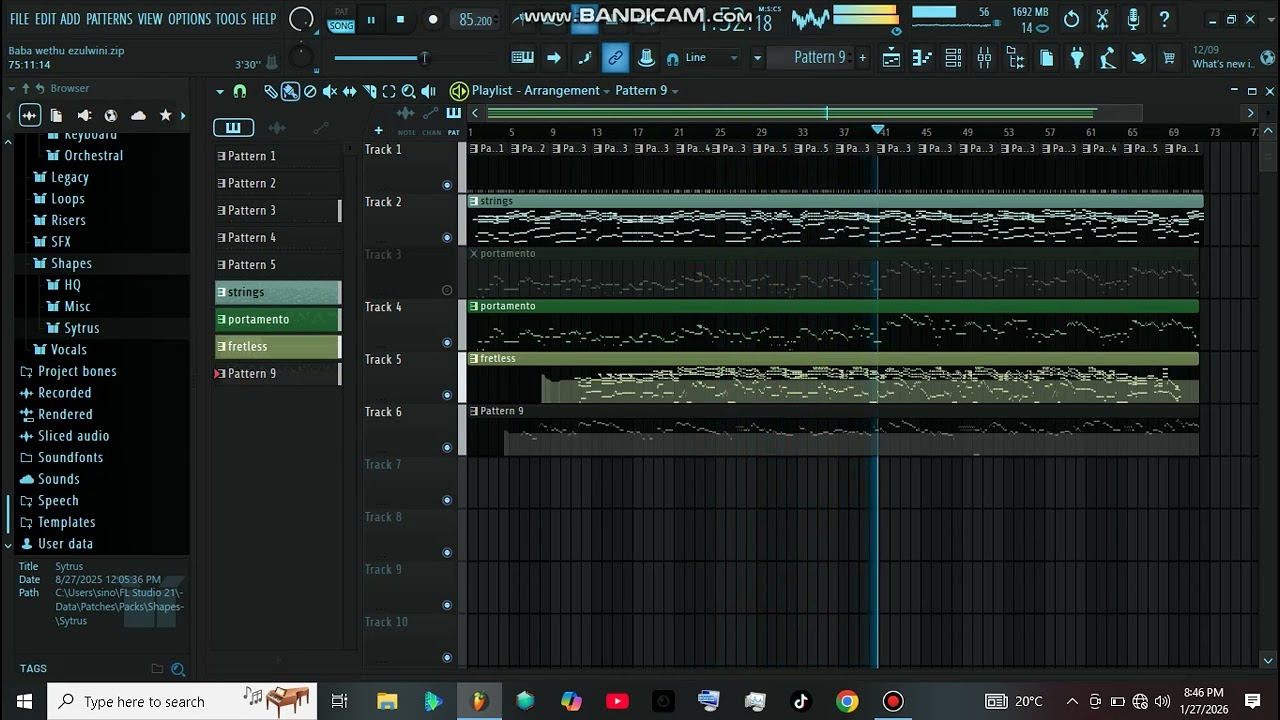The height and width of the screenshot is (720, 1280).
Task: Select the Mute tool in playlist toolbar
Action: tap(329, 91)
